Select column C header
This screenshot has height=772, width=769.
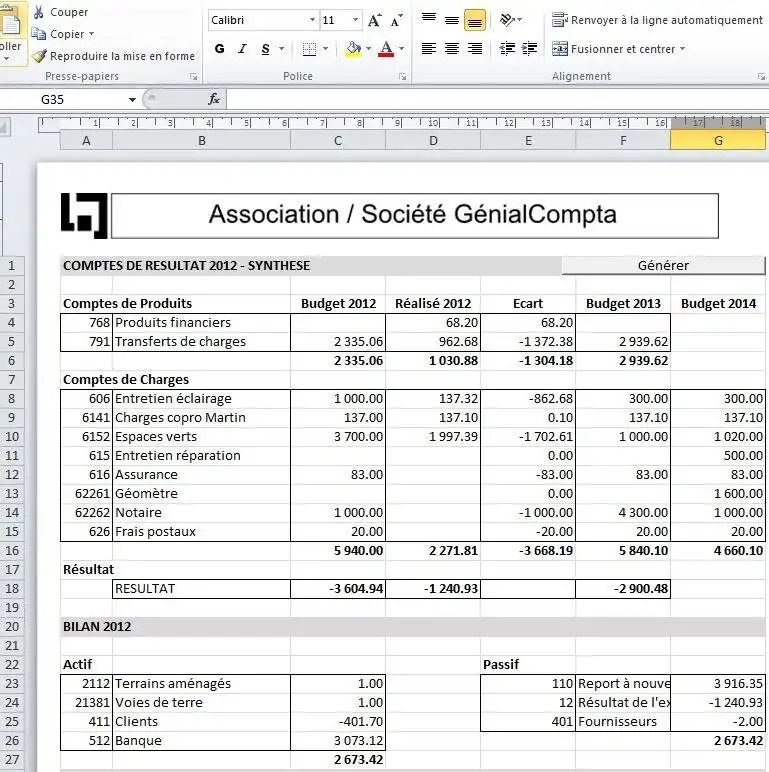[x=338, y=141]
